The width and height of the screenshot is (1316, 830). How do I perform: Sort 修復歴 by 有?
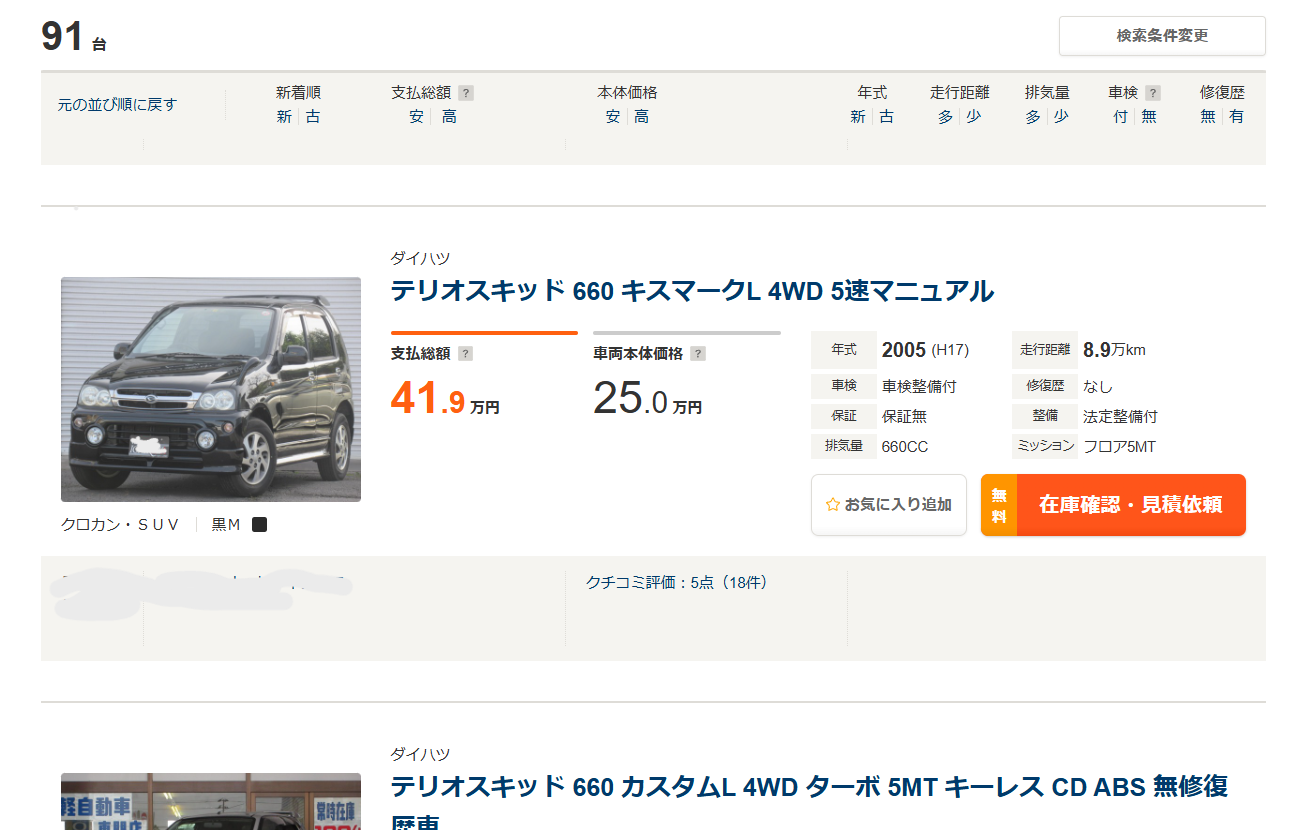pos(1237,116)
